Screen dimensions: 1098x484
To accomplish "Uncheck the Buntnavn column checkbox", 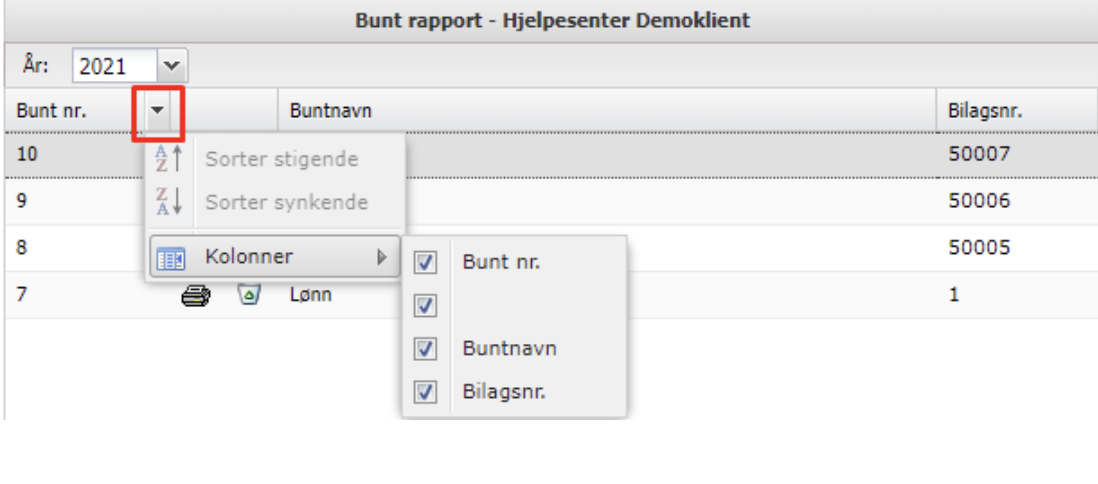I will (426, 349).
